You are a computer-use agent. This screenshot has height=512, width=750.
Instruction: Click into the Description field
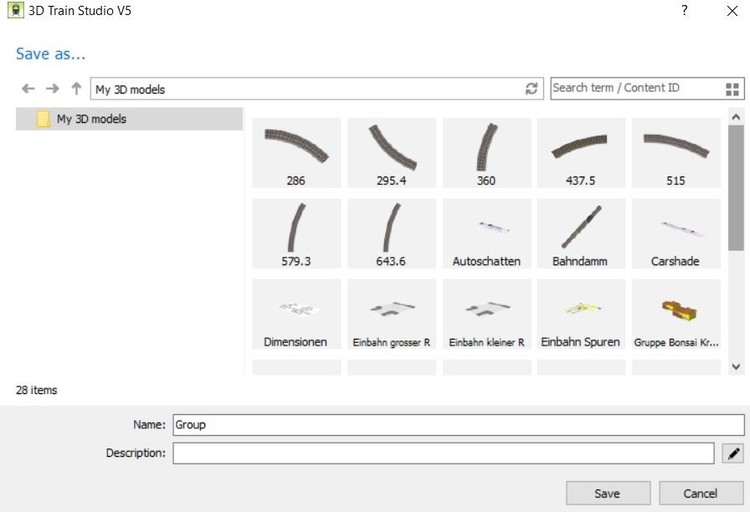click(443, 453)
